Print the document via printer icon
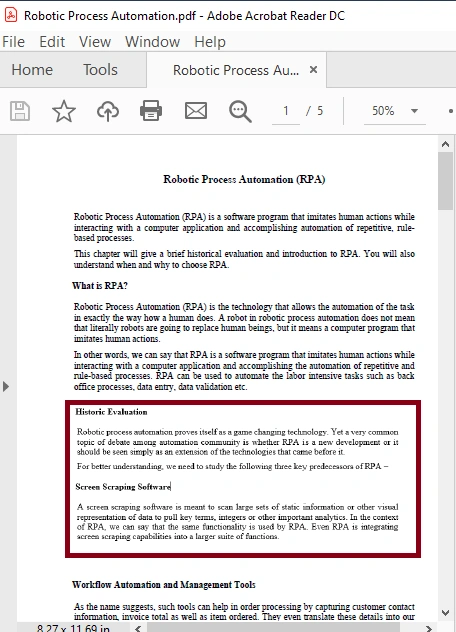Image resolution: width=456 pixels, height=632 pixels. [x=151, y=111]
